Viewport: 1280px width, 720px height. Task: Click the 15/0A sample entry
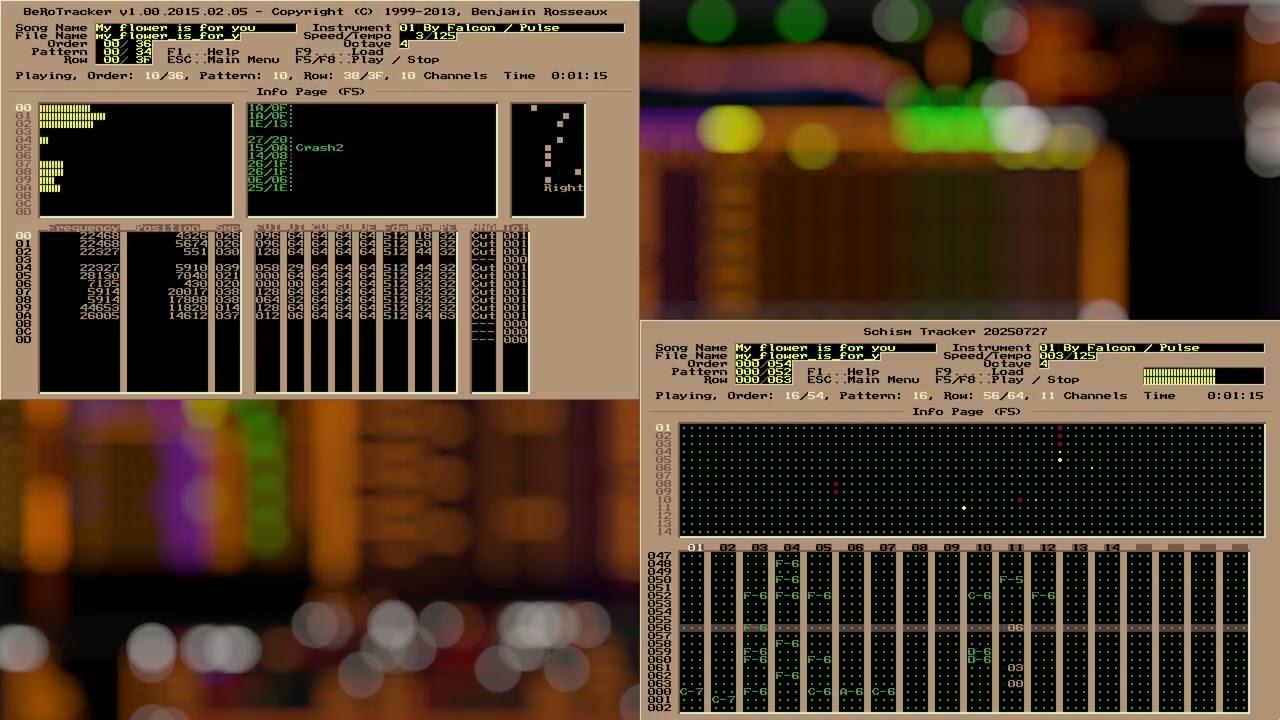pyautogui.click(x=270, y=148)
